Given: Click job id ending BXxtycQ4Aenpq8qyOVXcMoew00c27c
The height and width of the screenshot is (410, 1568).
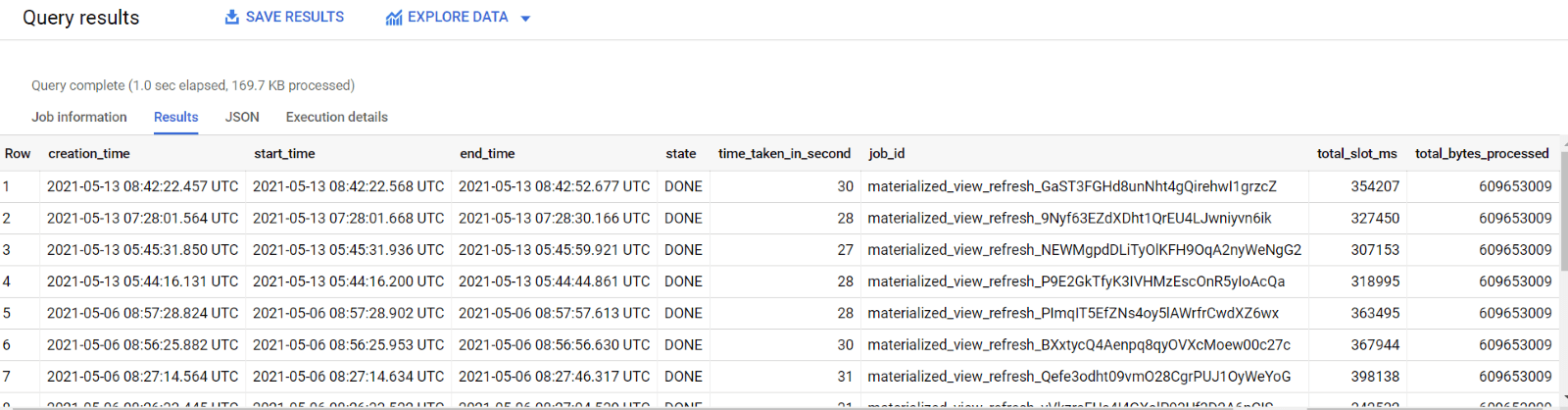Looking at the screenshot, I should tap(1079, 345).
